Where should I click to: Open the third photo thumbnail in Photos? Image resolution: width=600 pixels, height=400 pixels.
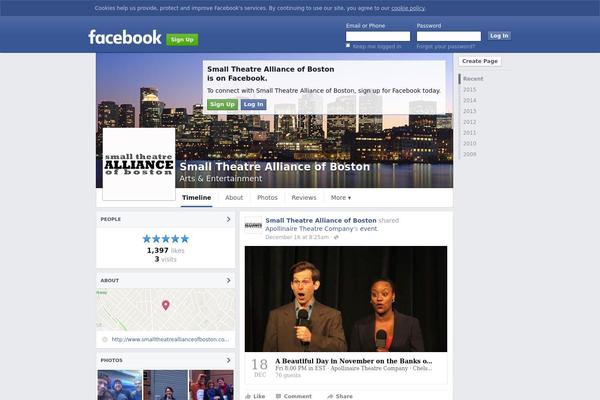point(211,385)
